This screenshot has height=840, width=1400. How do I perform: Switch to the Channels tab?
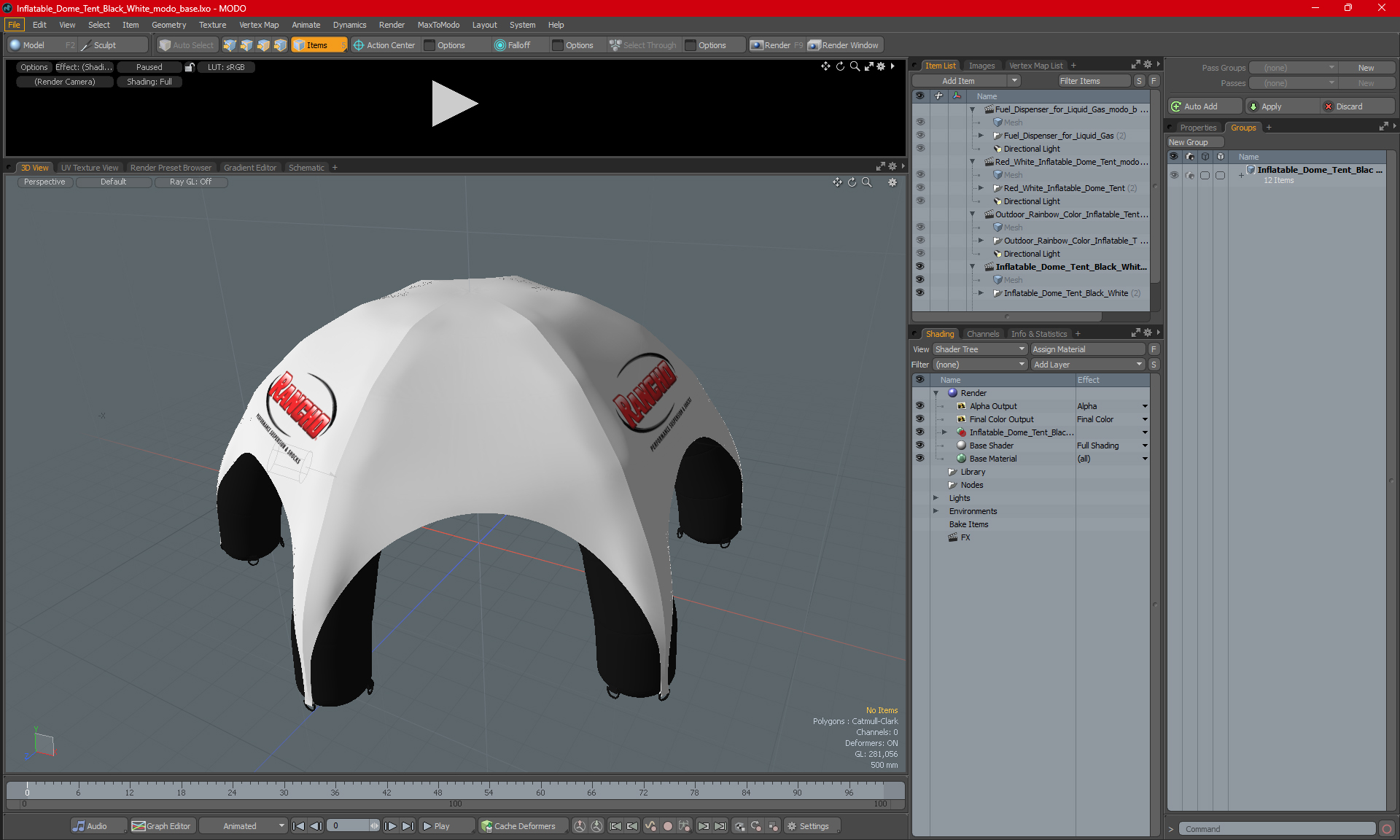983,334
